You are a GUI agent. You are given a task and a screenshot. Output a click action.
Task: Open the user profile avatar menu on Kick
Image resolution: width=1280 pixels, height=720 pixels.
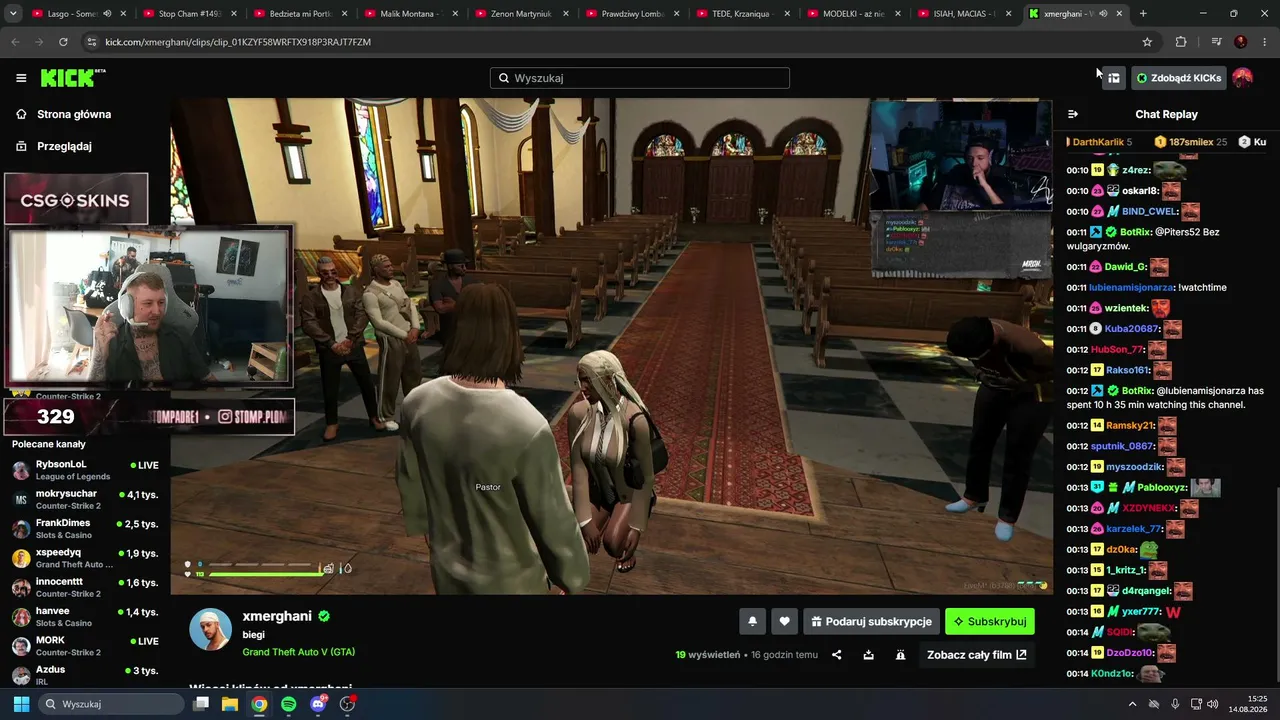click(x=1242, y=78)
